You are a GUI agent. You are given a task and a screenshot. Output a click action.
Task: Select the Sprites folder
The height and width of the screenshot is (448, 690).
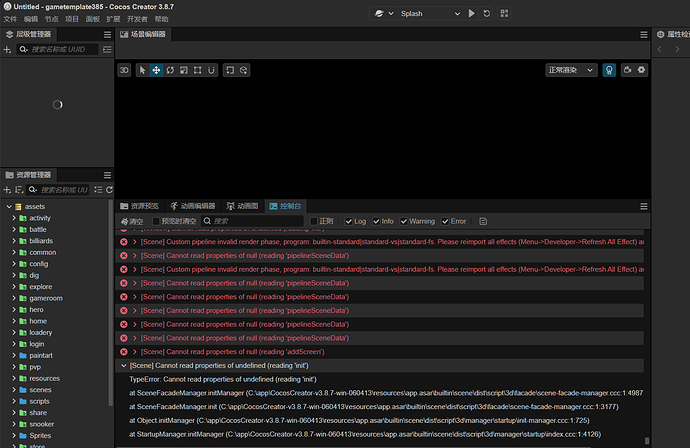[40, 435]
